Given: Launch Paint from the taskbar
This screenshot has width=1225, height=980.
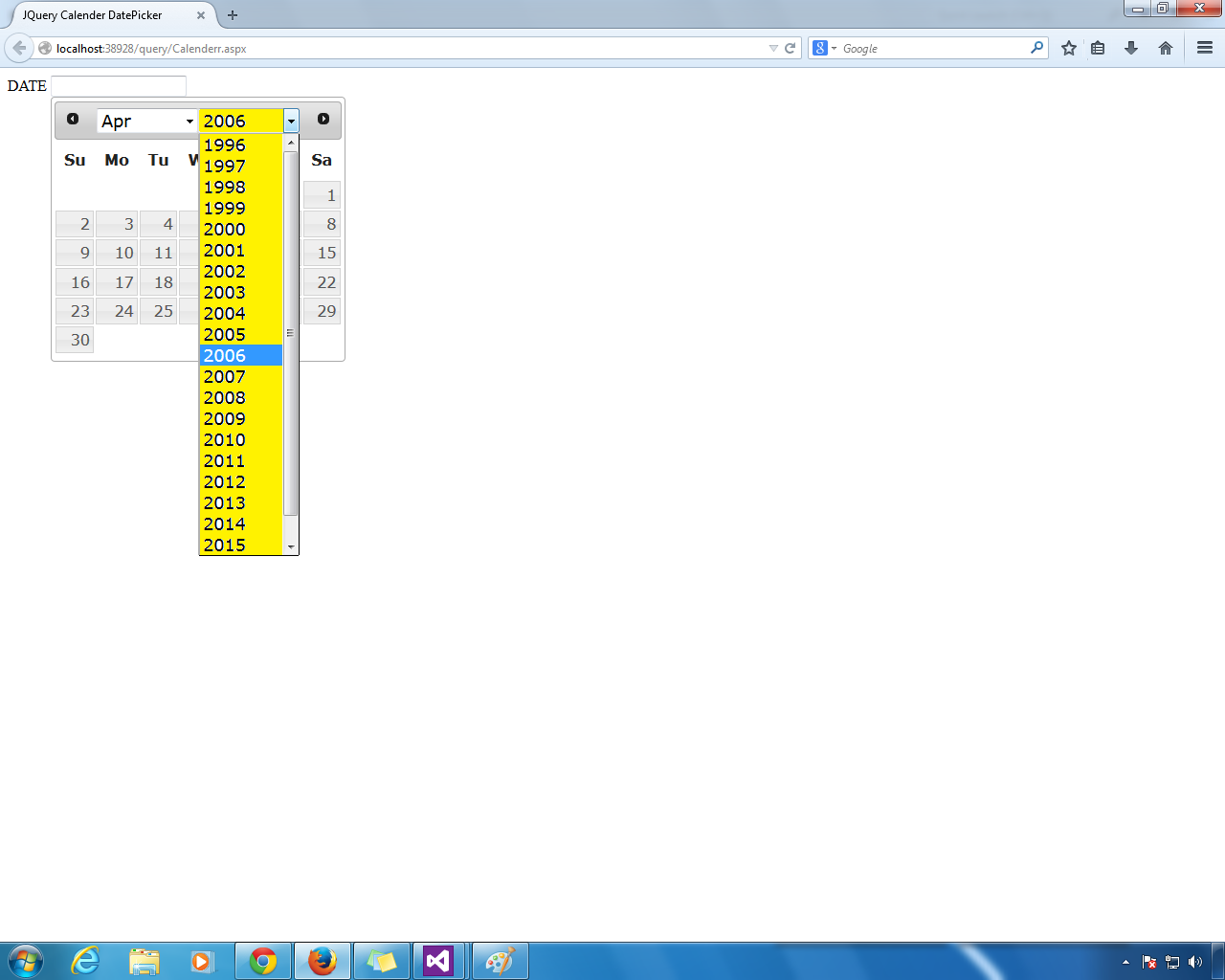Looking at the screenshot, I should [500, 960].
